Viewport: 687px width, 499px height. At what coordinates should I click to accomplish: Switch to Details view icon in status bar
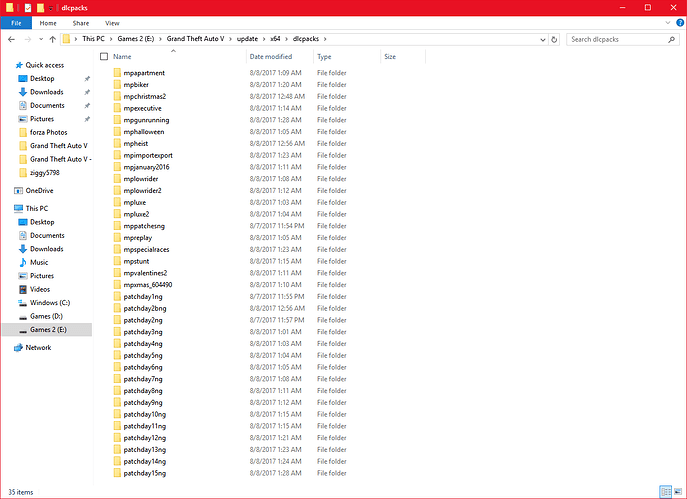pyautogui.click(x=666, y=492)
